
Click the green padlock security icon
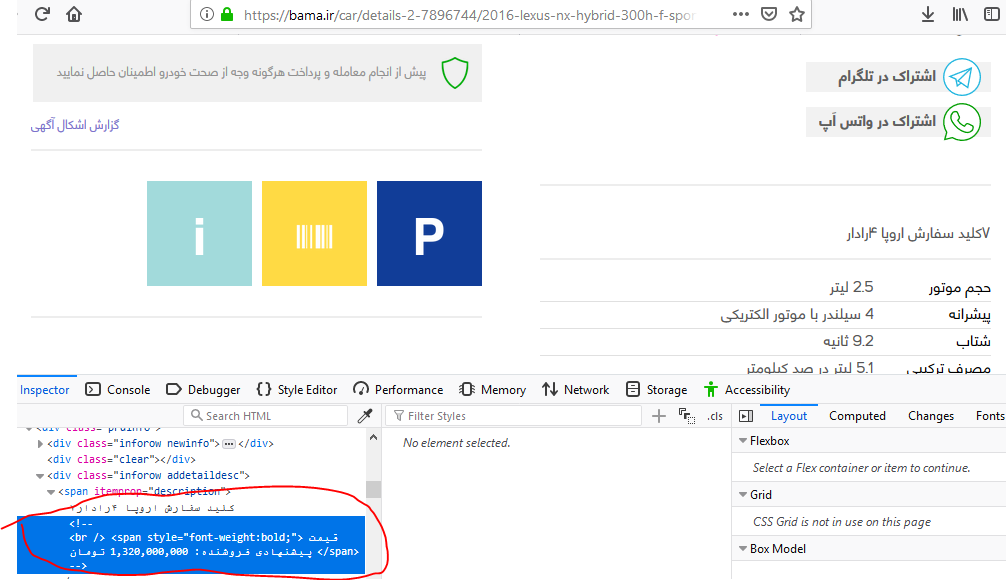click(x=226, y=14)
